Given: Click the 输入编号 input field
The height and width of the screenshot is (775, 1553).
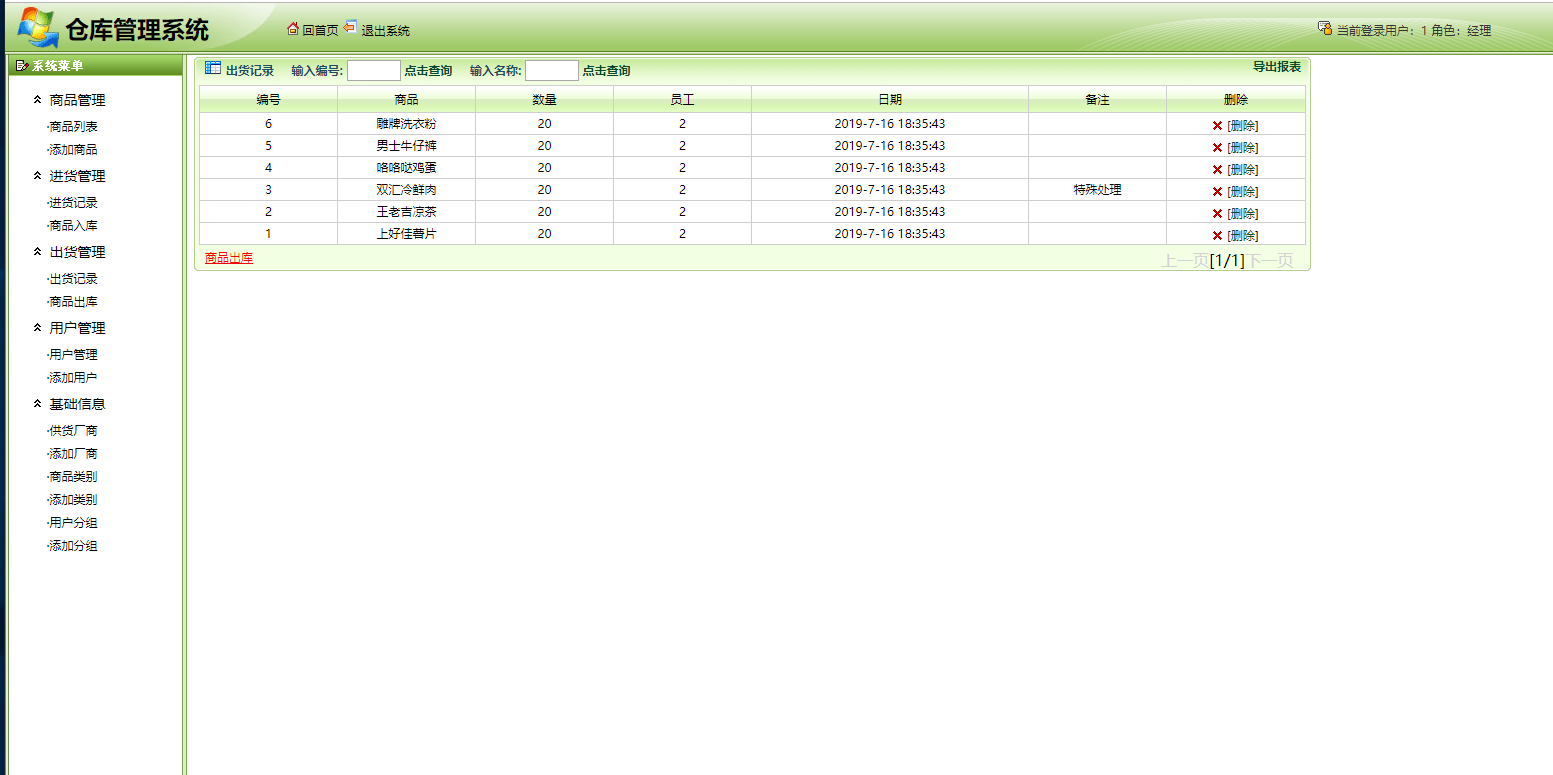Looking at the screenshot, I should pos(374,70).
